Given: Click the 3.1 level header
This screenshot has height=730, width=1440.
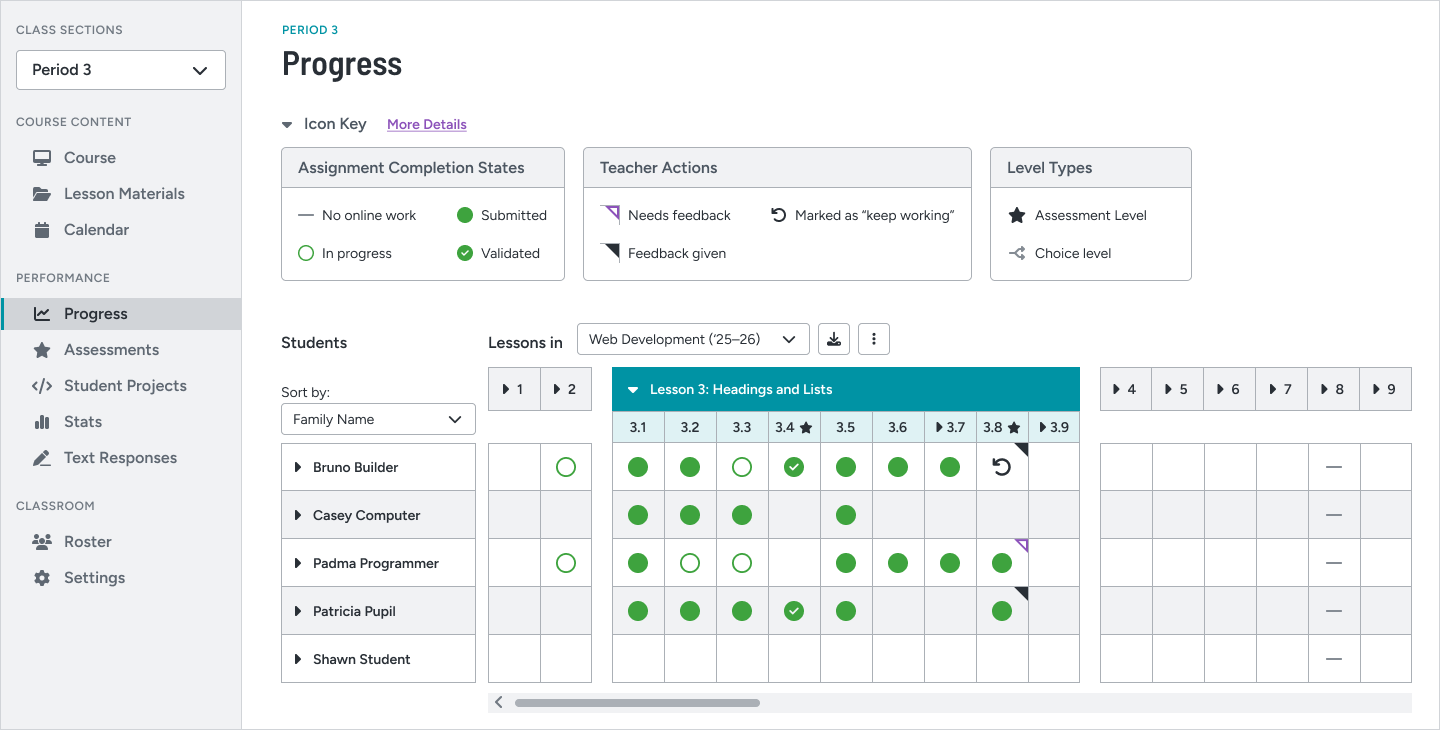Looking at the screenshot, I should (638, 427).
